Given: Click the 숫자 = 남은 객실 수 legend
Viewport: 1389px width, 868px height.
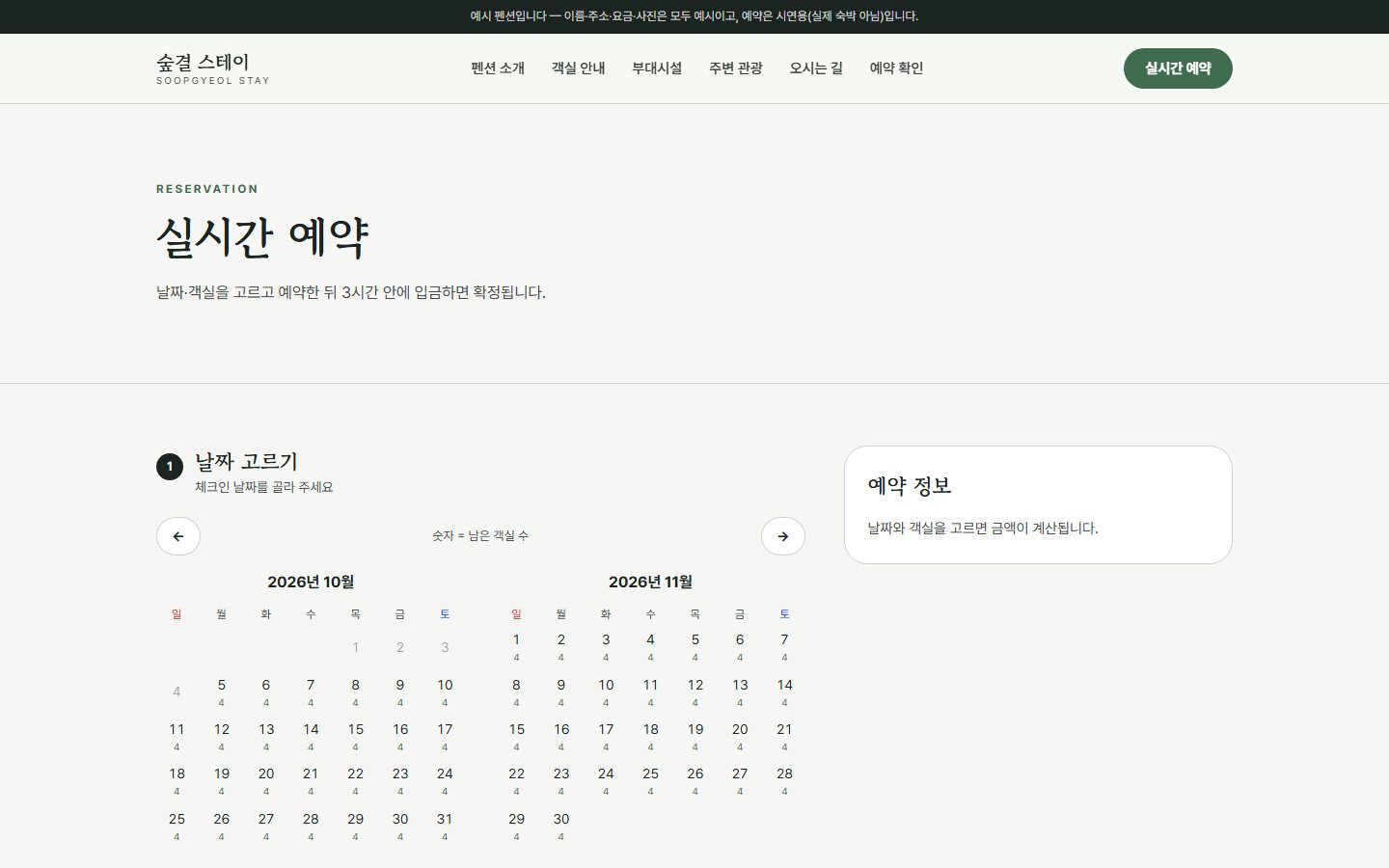Looking at the screenshot, I should tap(480, 536).
